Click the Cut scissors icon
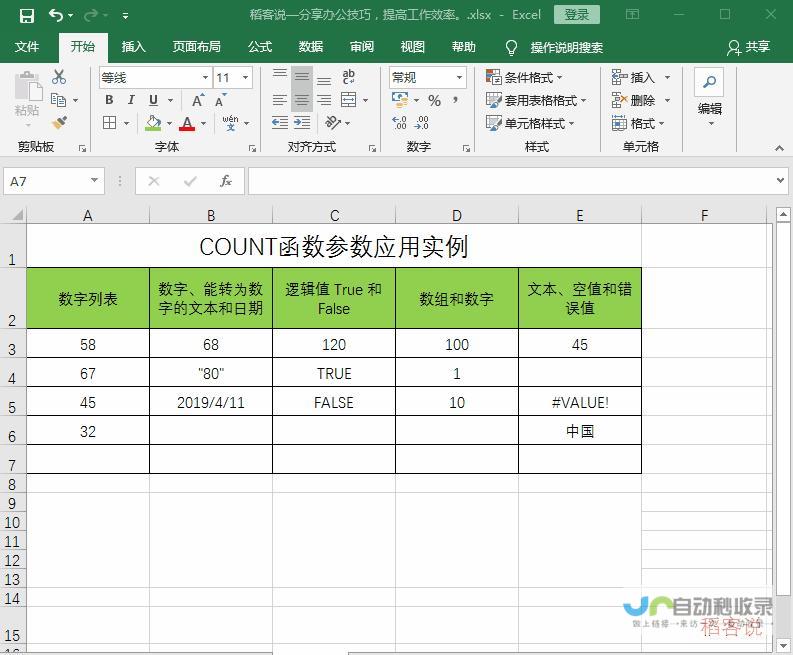 [59, 77]
